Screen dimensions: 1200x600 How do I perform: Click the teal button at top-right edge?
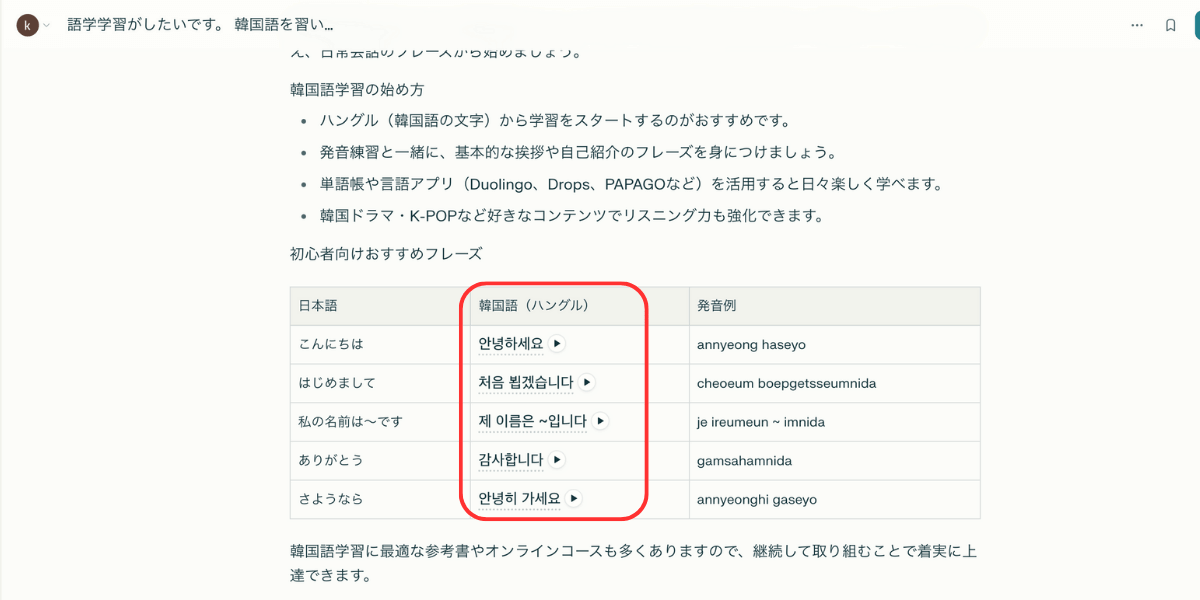point(1193,25)
